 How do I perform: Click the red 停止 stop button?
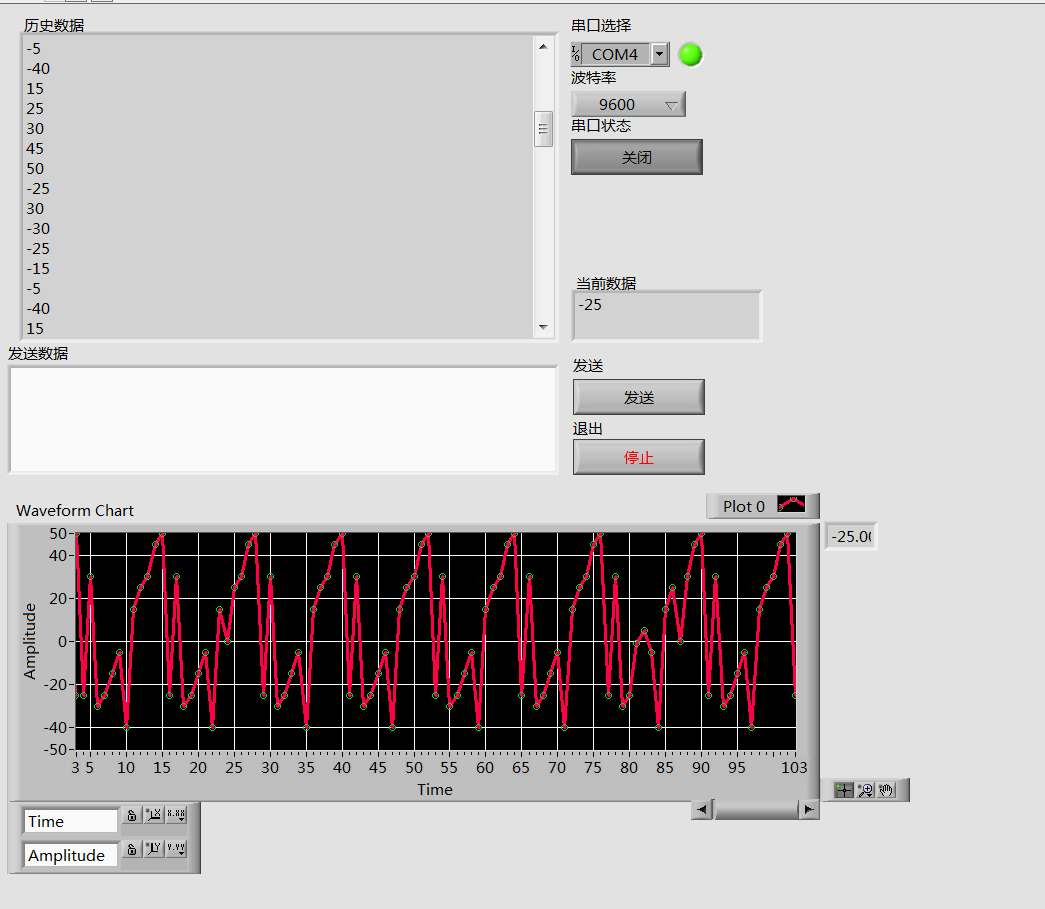point(638,457)
